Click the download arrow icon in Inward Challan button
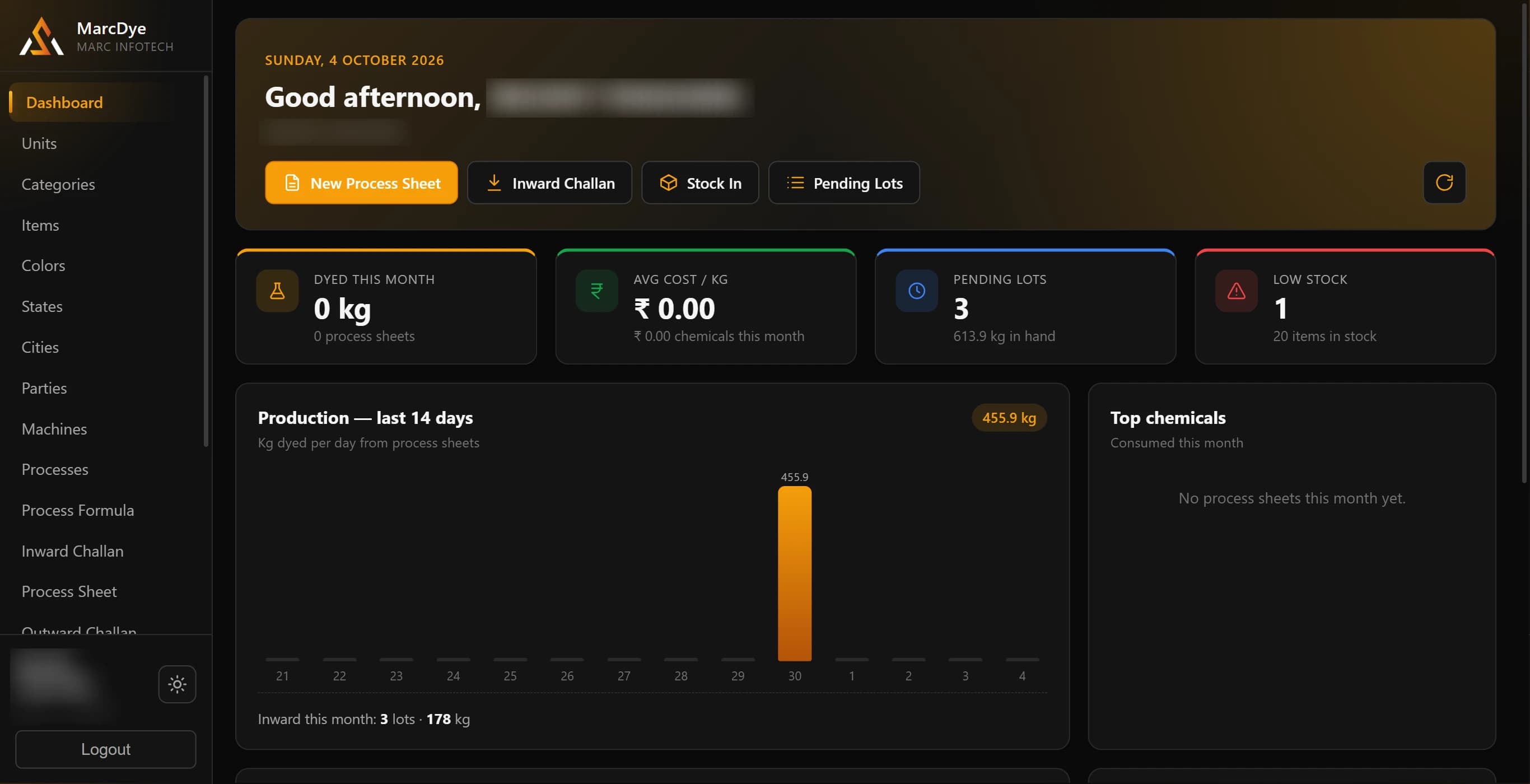Viewport: 1530px width, 784px height. (x=494, y=183)
